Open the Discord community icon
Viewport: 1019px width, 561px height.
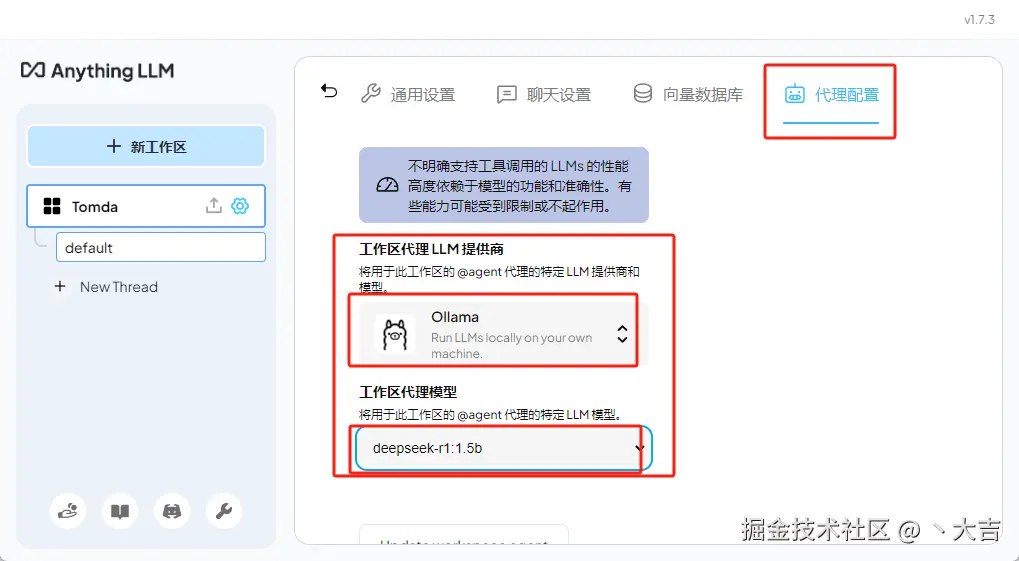tap(172, 512)
